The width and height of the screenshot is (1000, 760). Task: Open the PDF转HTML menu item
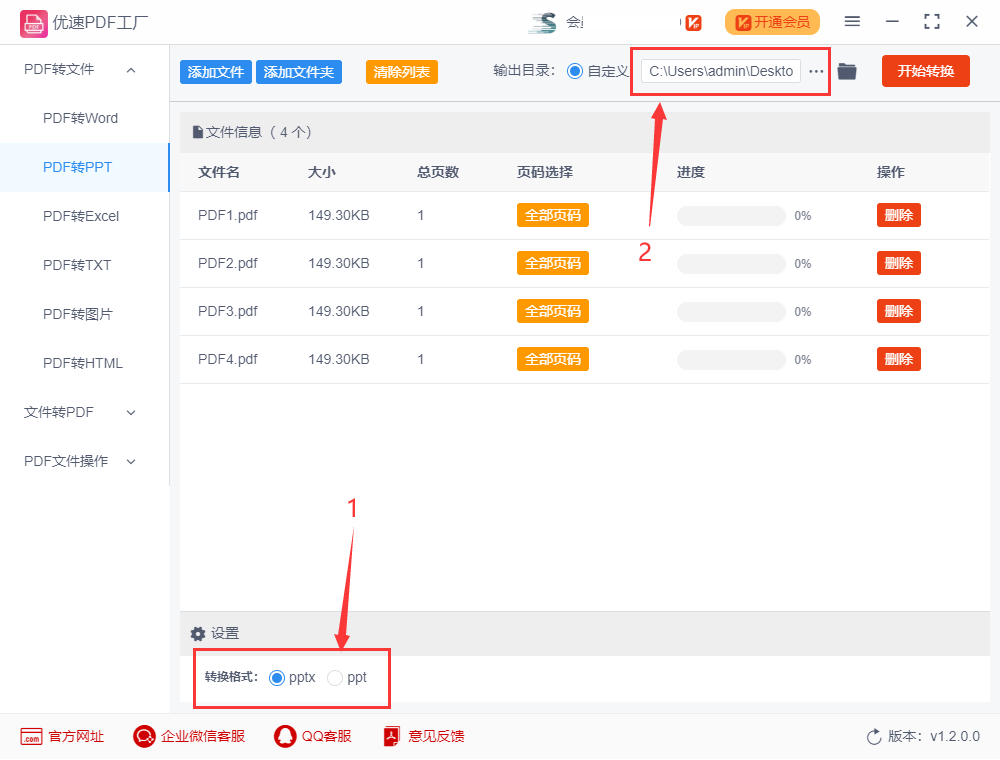click(x=84, y=363)
